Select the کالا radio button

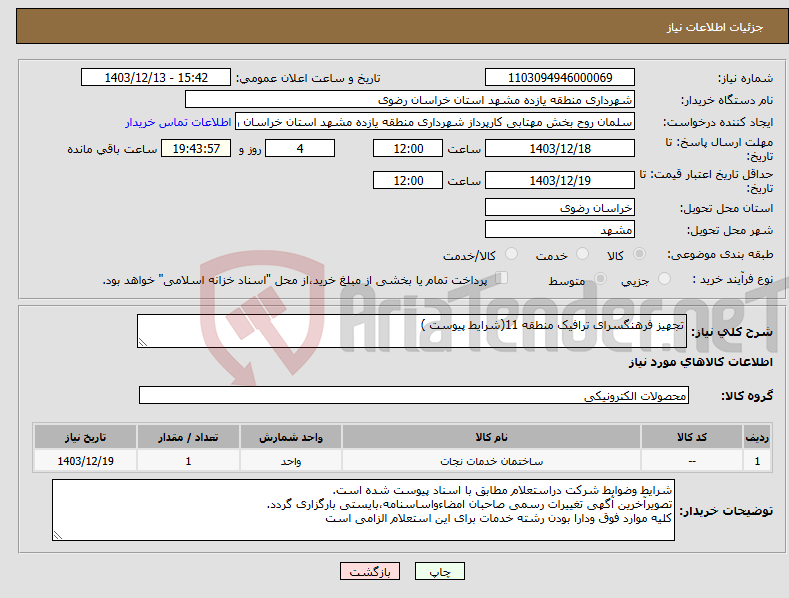pyautogui.click(x=639, y=254)
